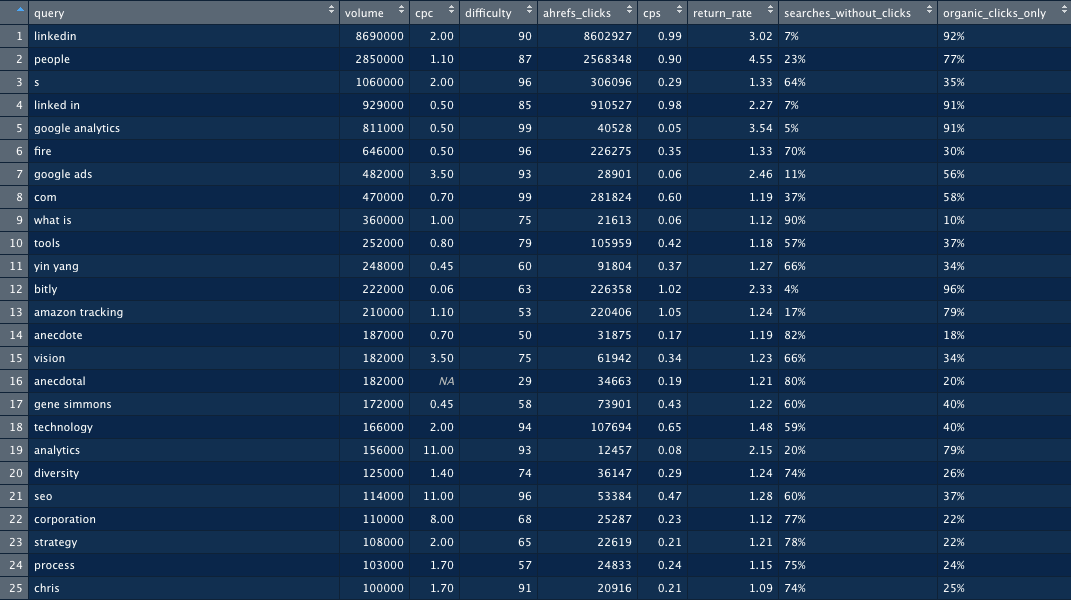1071x600 pixels.
Task: Click the ascending sort triangle above row numbers
Action: tap(20, 10)
